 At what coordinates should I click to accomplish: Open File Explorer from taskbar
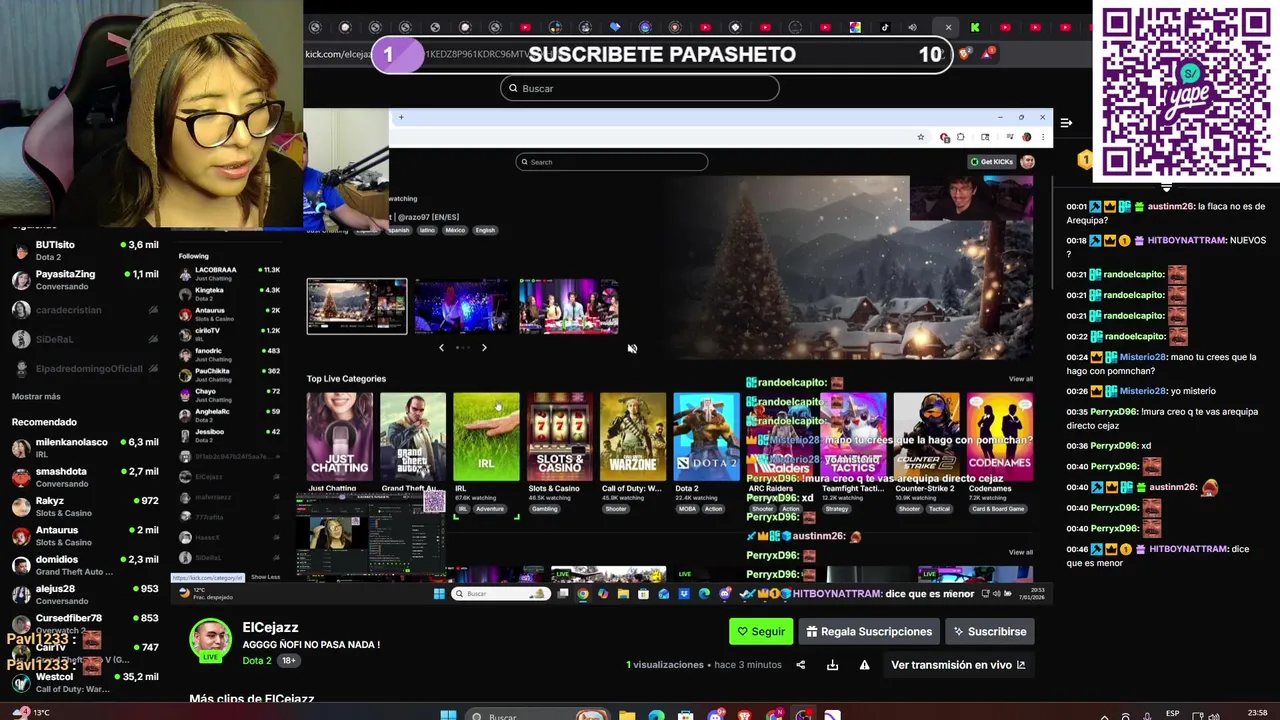[x=627, y=716]
